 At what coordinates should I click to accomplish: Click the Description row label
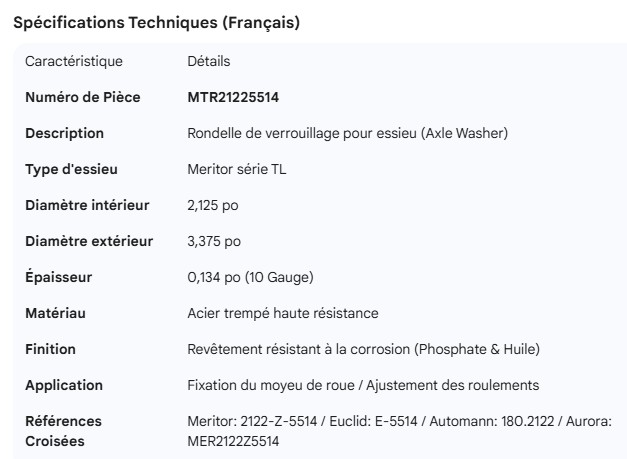click(x=64, y=133)
